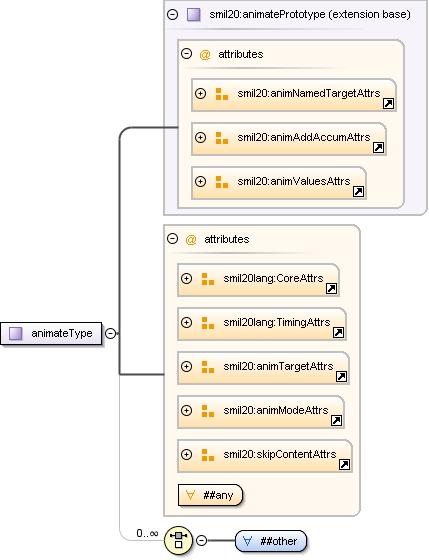Screen dimensions: 429x560
Task: Click the @ icon in animatePrototype attributes header
Action: [205, 55]
